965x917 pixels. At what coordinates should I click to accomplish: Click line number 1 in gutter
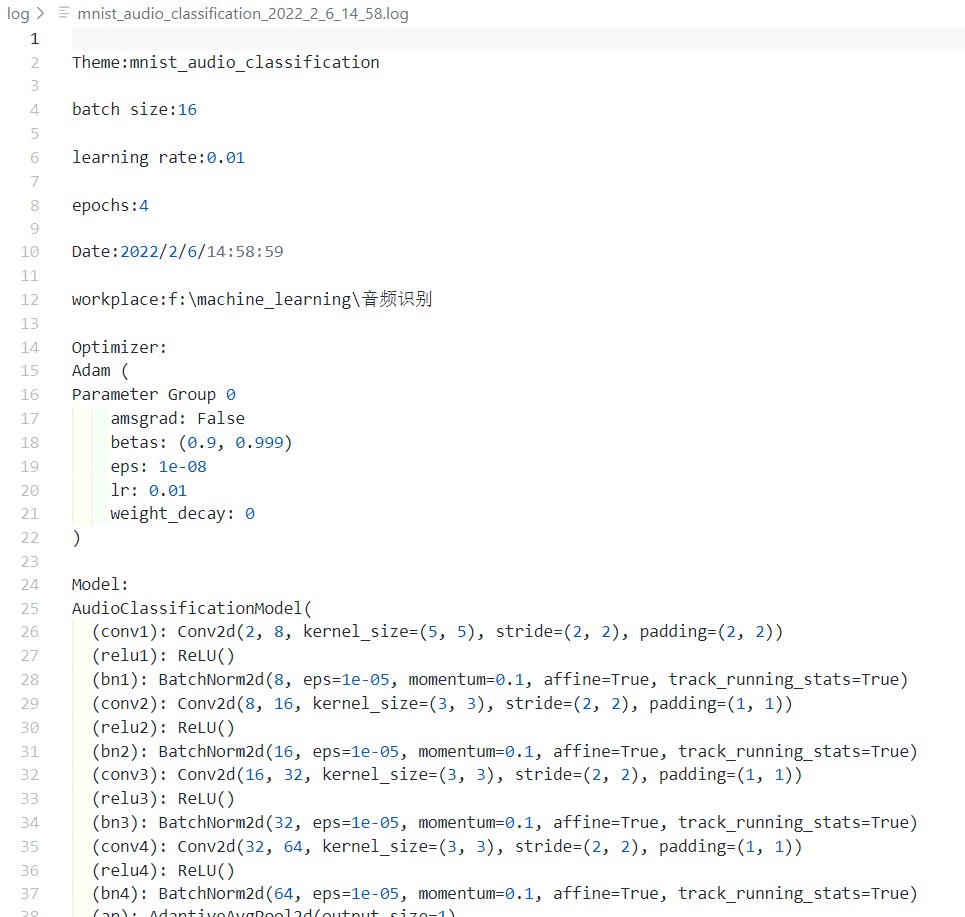(x=34, y=39)
